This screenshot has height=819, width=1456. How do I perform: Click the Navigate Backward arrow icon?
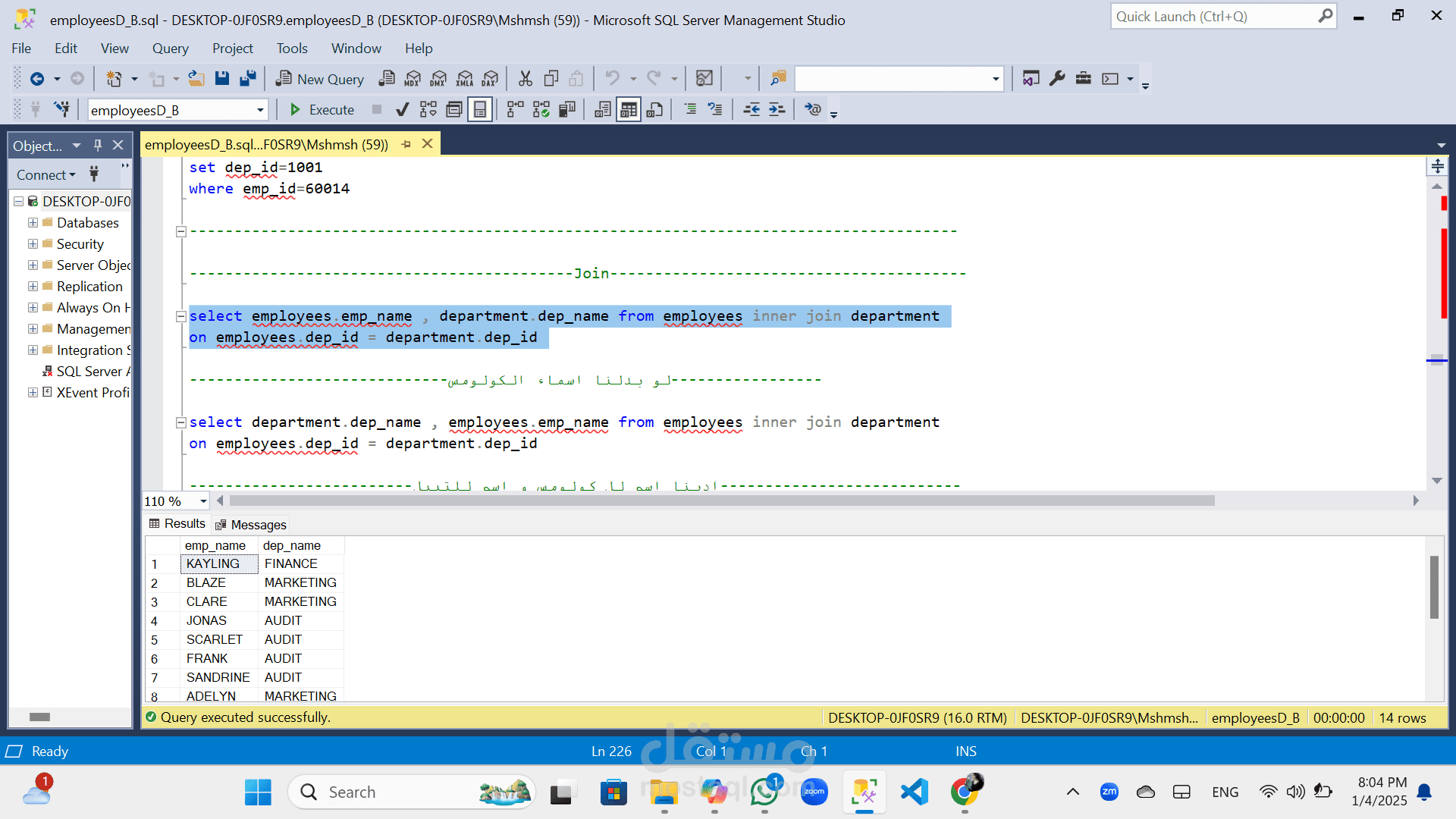coord(36,78)
